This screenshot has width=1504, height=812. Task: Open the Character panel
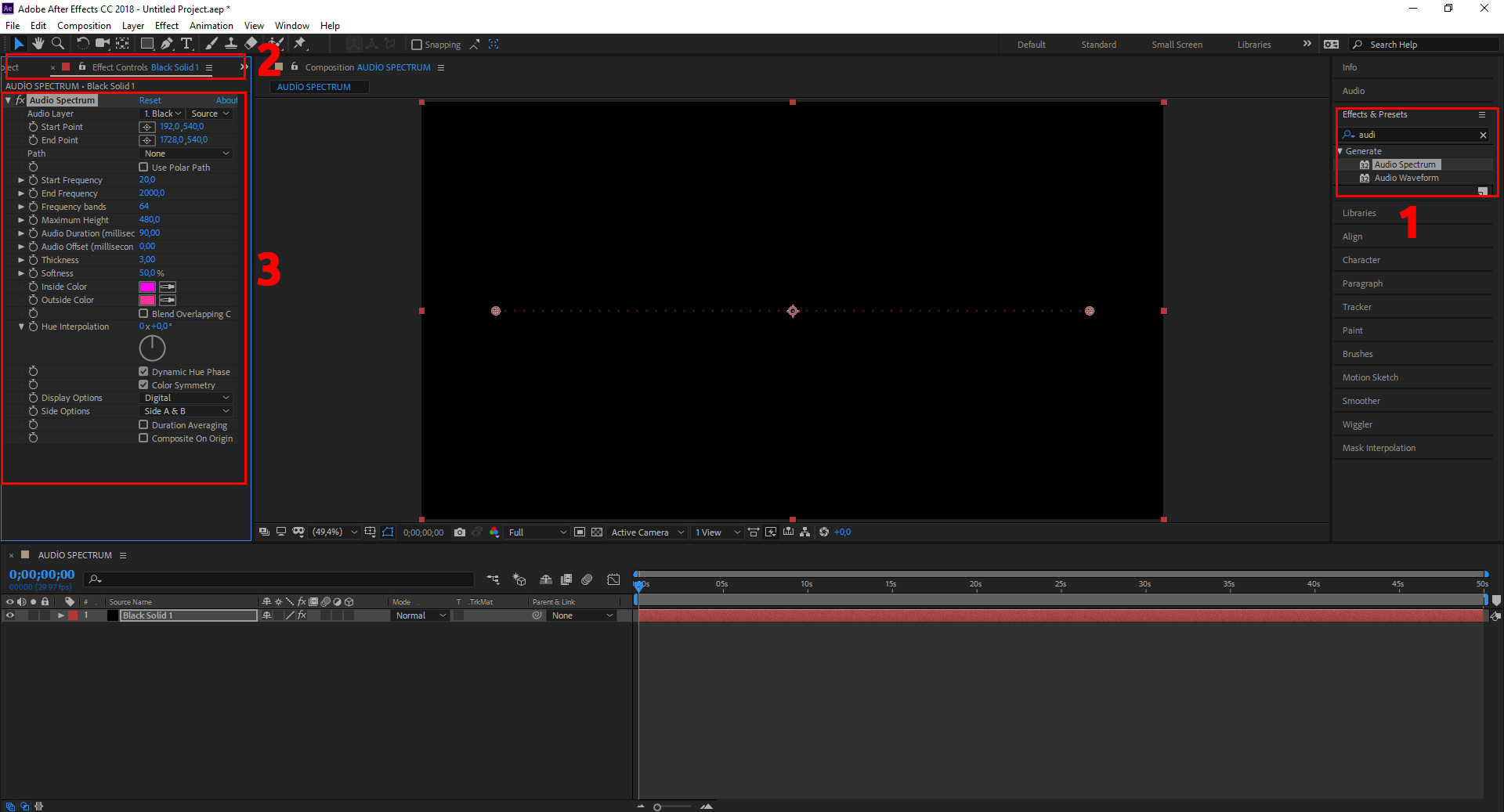(1361, 260)
